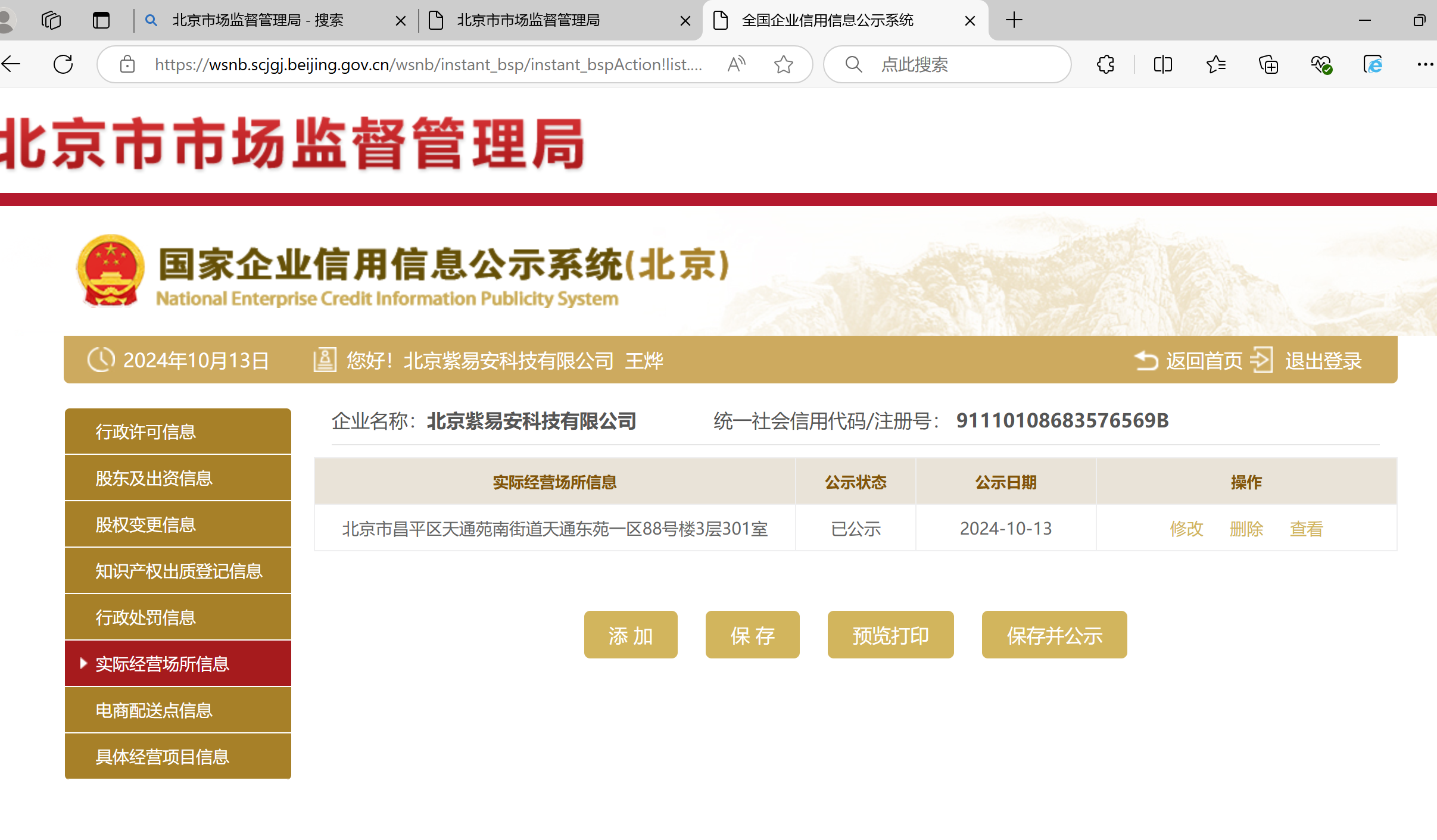Open the workspaces icon in title bar
The image size is (1437, 840).
(x=51, y=20)
